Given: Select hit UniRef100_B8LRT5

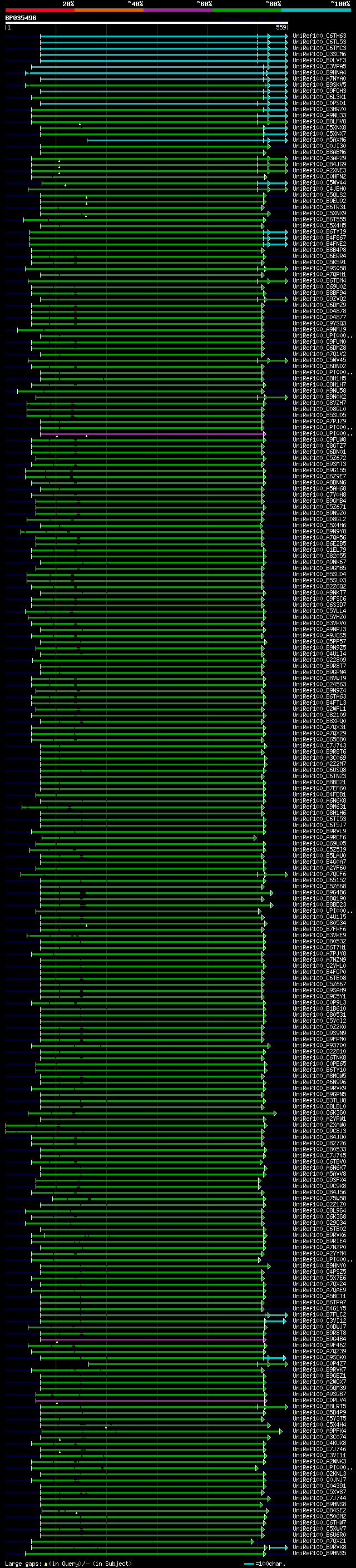Looking at the screenshot, I should coord(319,1406).
